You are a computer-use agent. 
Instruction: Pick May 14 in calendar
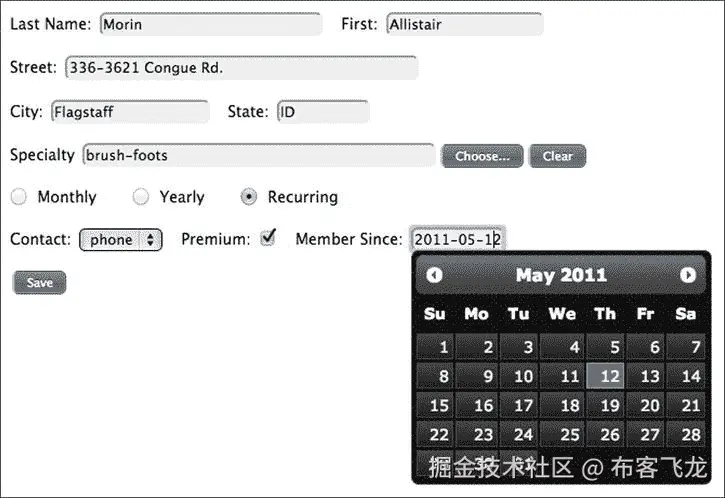686,376
